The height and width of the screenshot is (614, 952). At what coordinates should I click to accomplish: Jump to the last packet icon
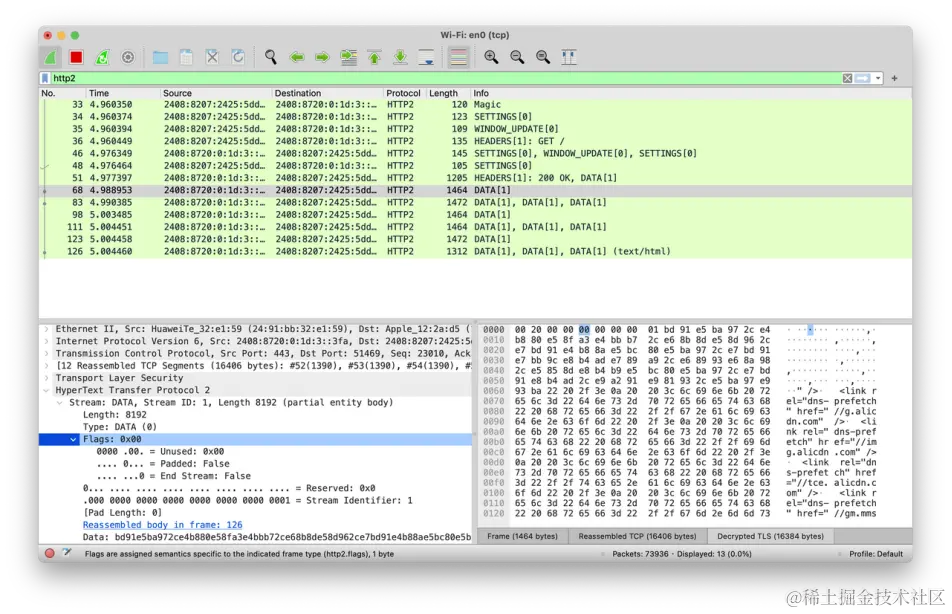(400, 57)
